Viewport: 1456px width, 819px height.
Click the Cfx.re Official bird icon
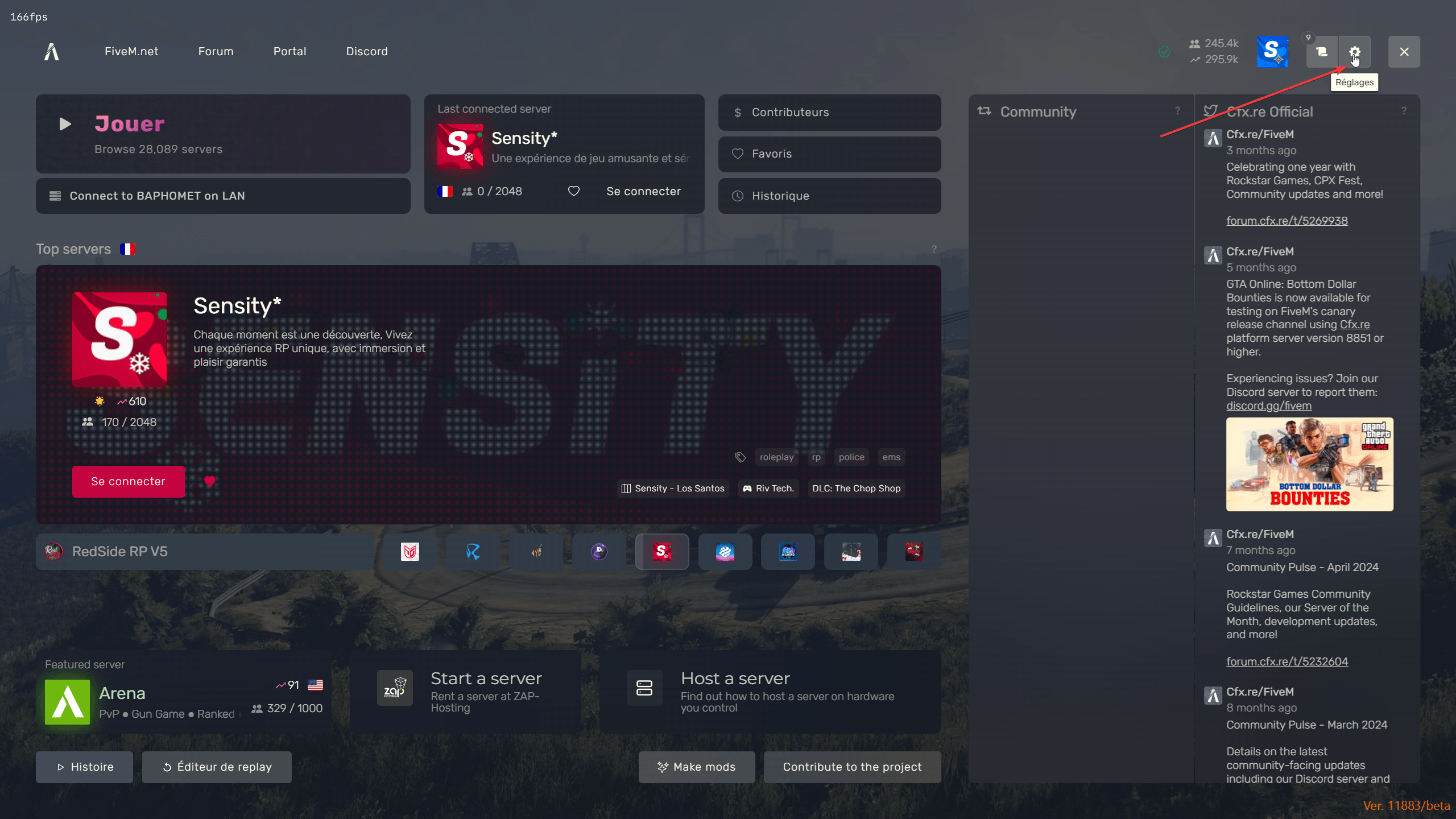1210,111
